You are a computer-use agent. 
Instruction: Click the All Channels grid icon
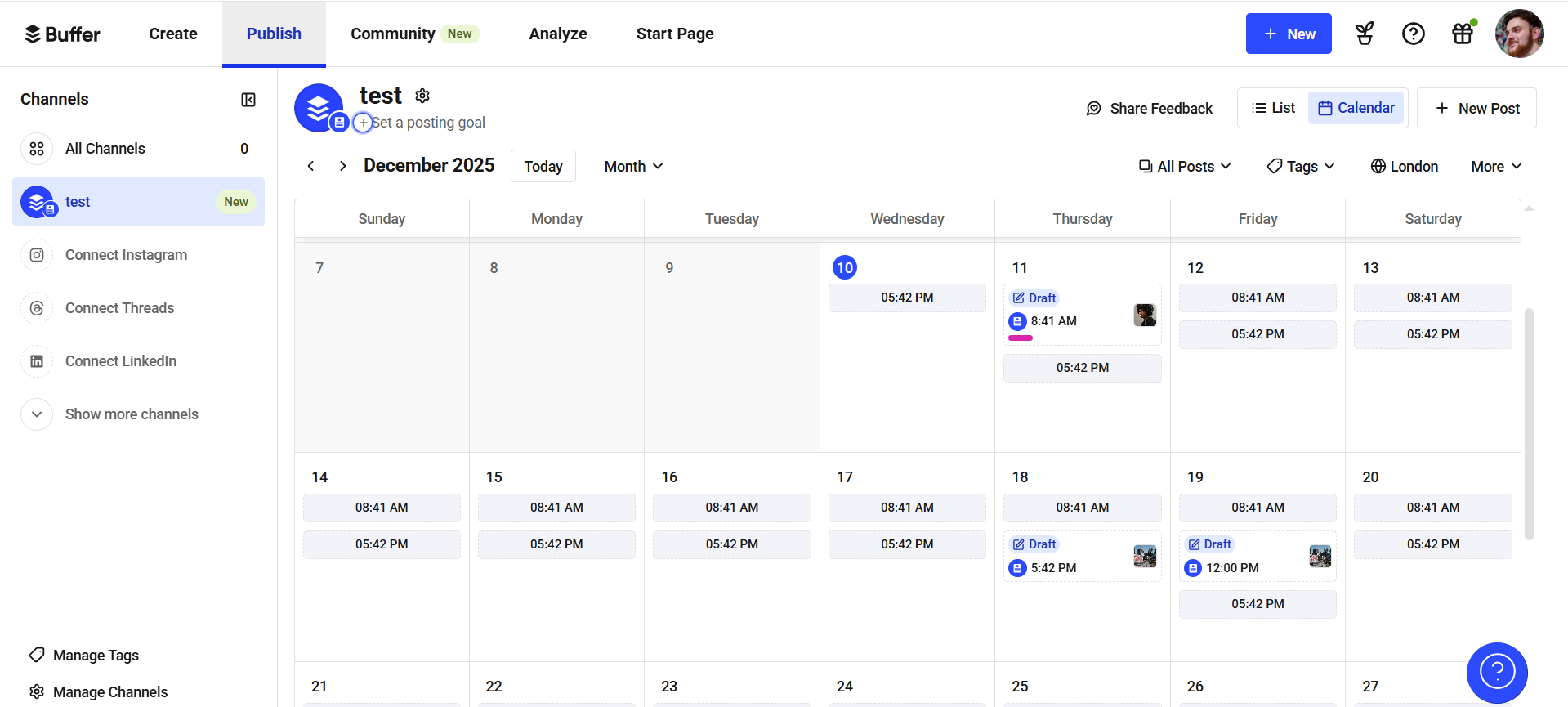(37, 149)
